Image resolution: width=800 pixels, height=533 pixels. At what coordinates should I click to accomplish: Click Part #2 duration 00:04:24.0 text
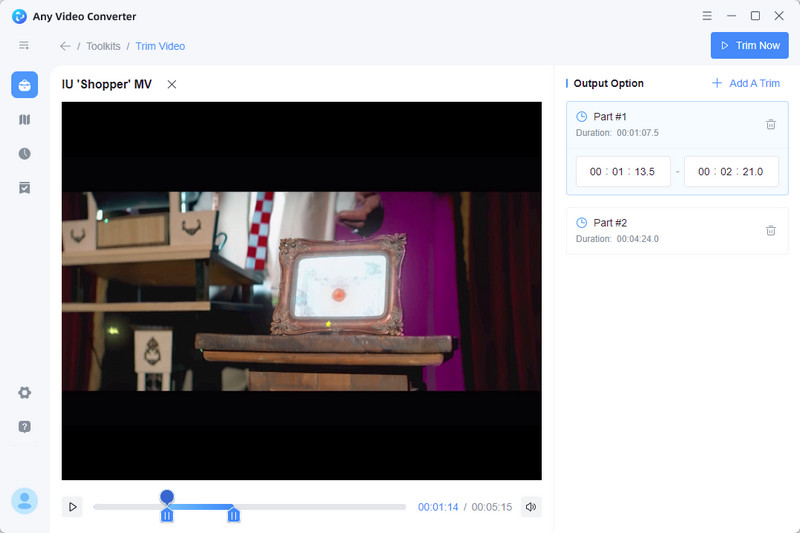tap(637, 239)
